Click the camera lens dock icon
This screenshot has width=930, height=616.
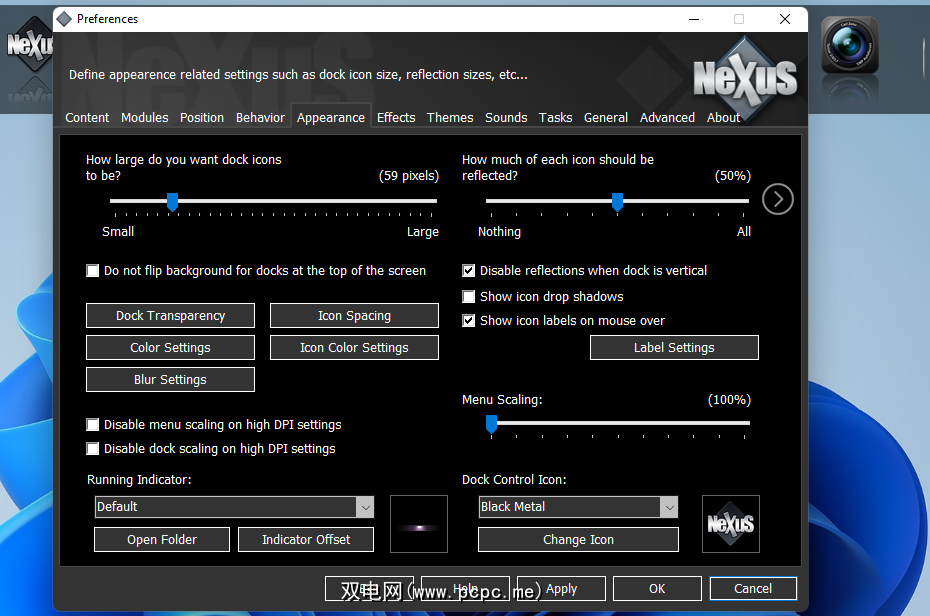coord(849,45)
